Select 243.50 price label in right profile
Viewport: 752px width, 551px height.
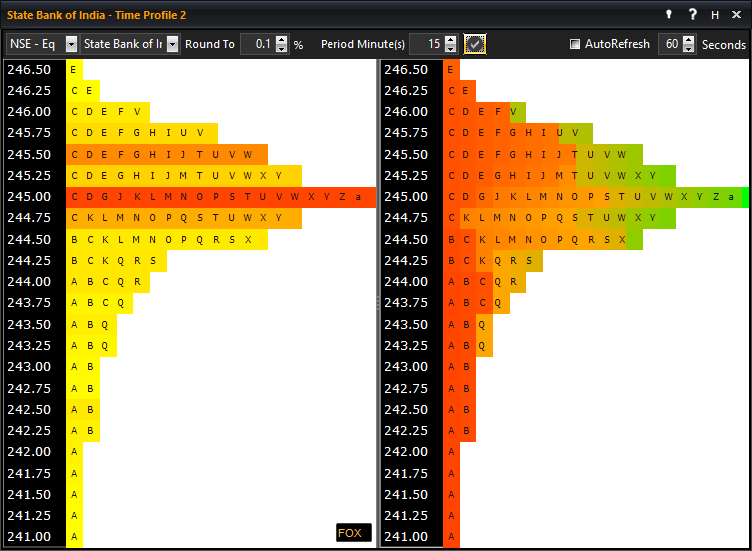point(406,325)
